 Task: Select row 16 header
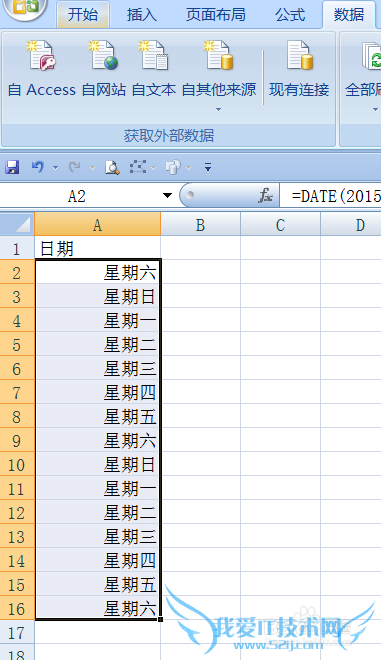17,609
